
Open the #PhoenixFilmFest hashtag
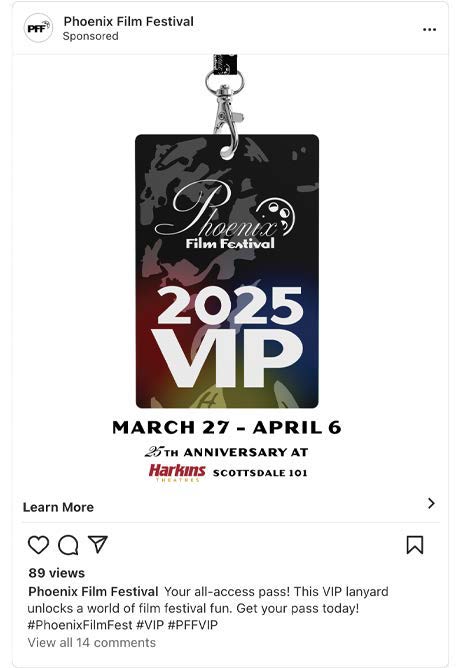click(x=80, y=625)
